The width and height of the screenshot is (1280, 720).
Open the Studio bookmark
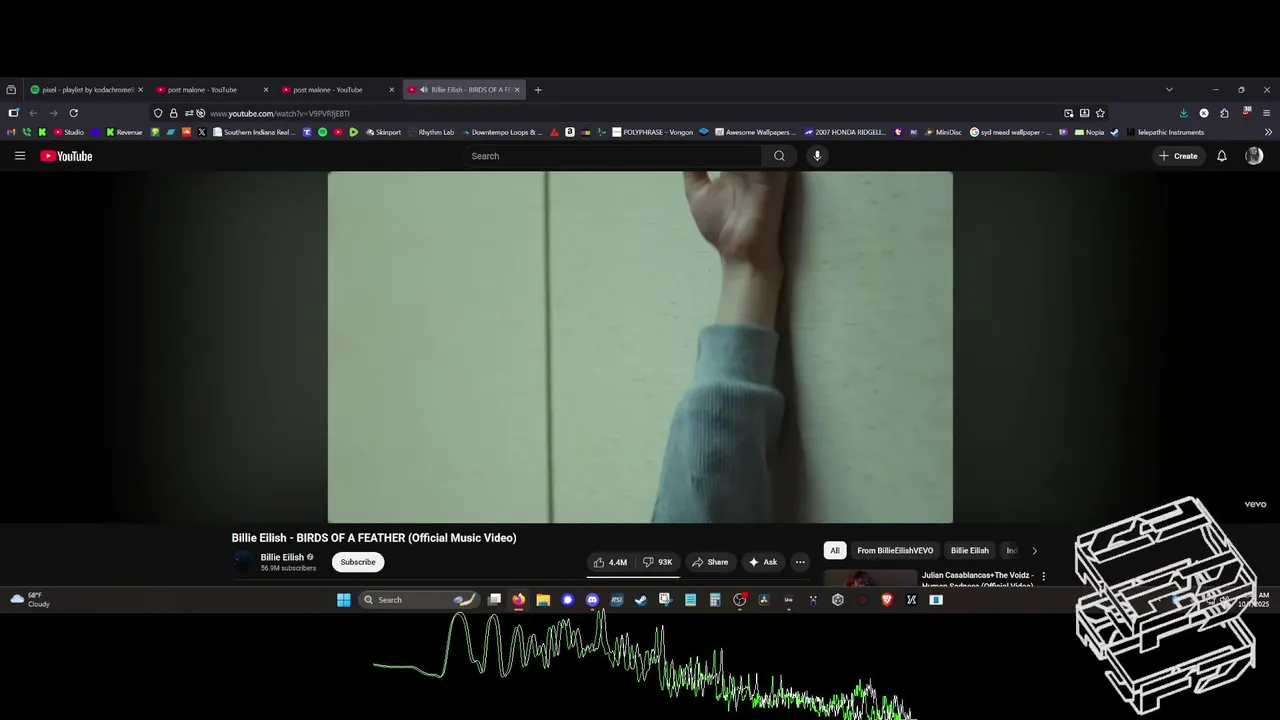click(x=69, y=132)
